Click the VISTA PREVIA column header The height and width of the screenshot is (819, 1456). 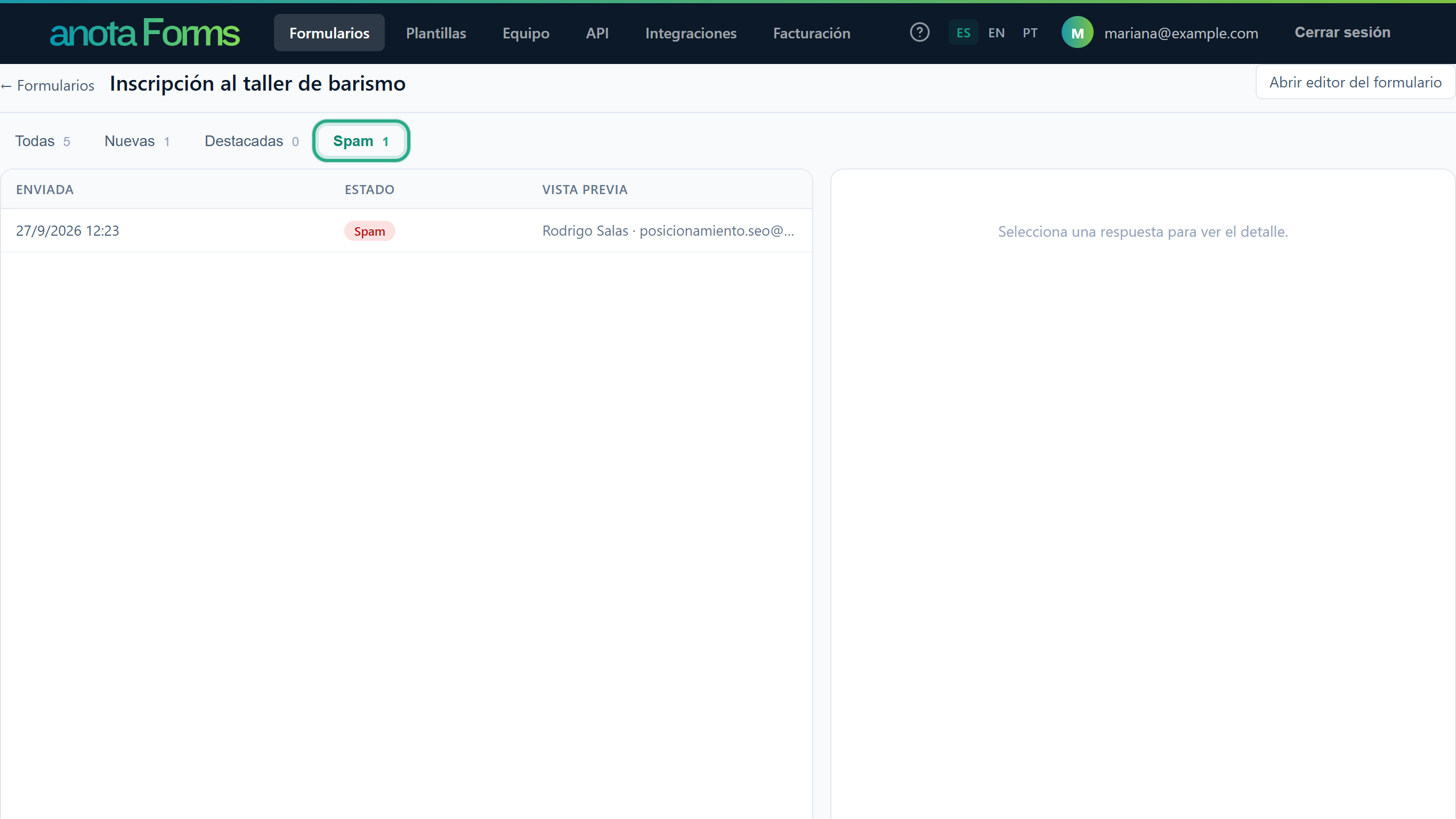point(585,189)
